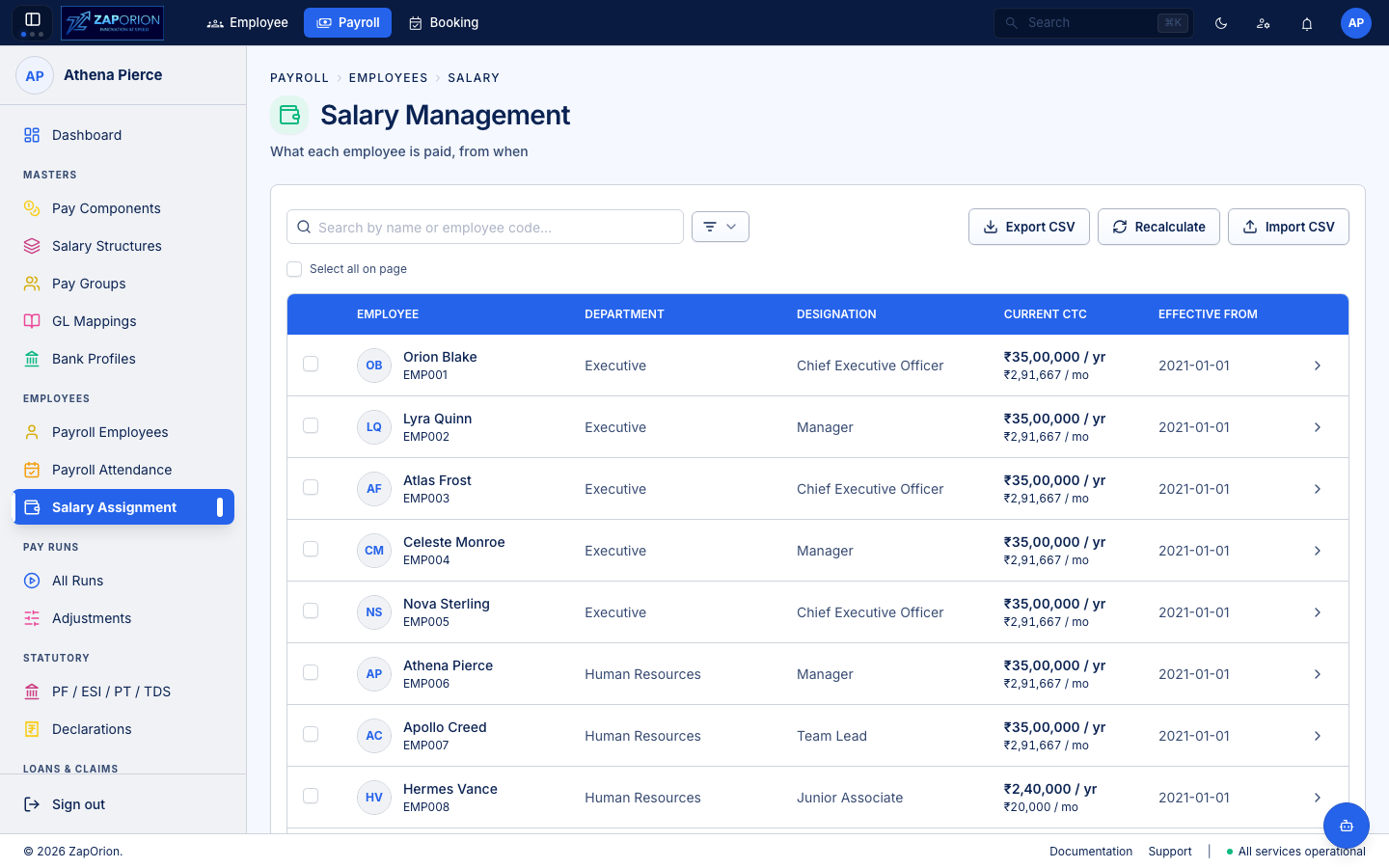The image size is (1389, 868).
Task: Click the ZapOrion logo
Action: pyautogui.click(x=112, y=22)
